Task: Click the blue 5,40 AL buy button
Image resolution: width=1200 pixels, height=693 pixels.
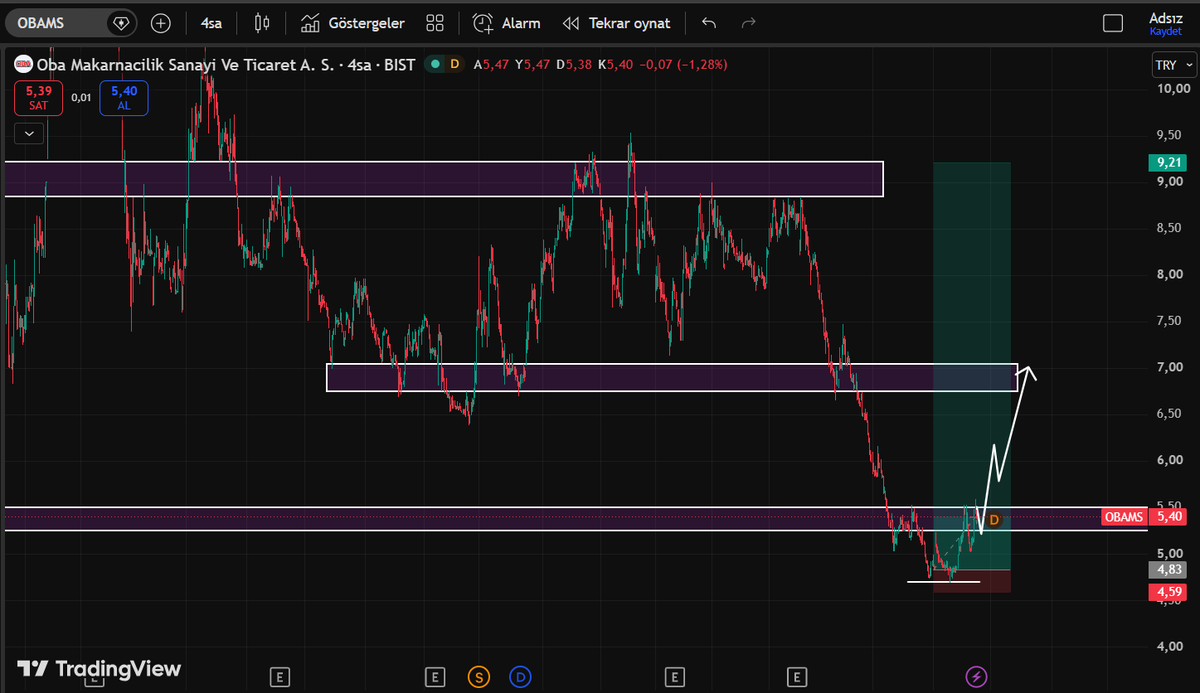Action: (x=124, y=98)
